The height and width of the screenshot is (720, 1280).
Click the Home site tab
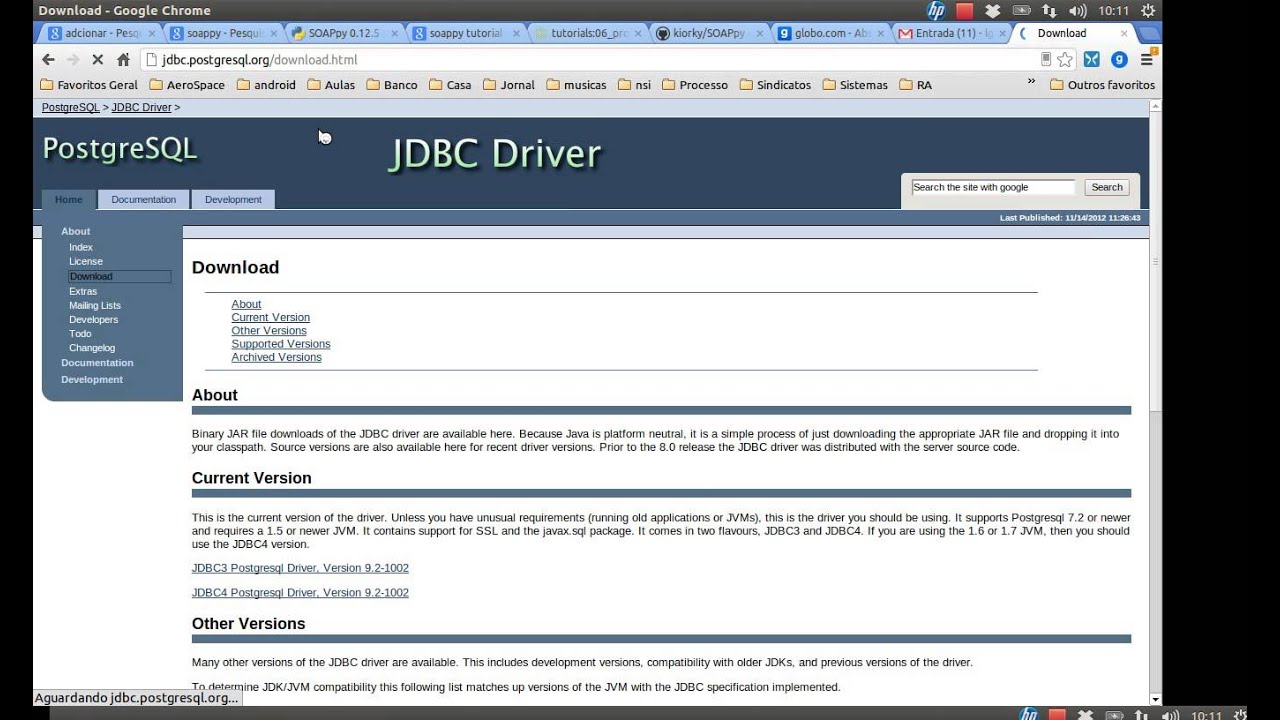[x=69, y=199]
